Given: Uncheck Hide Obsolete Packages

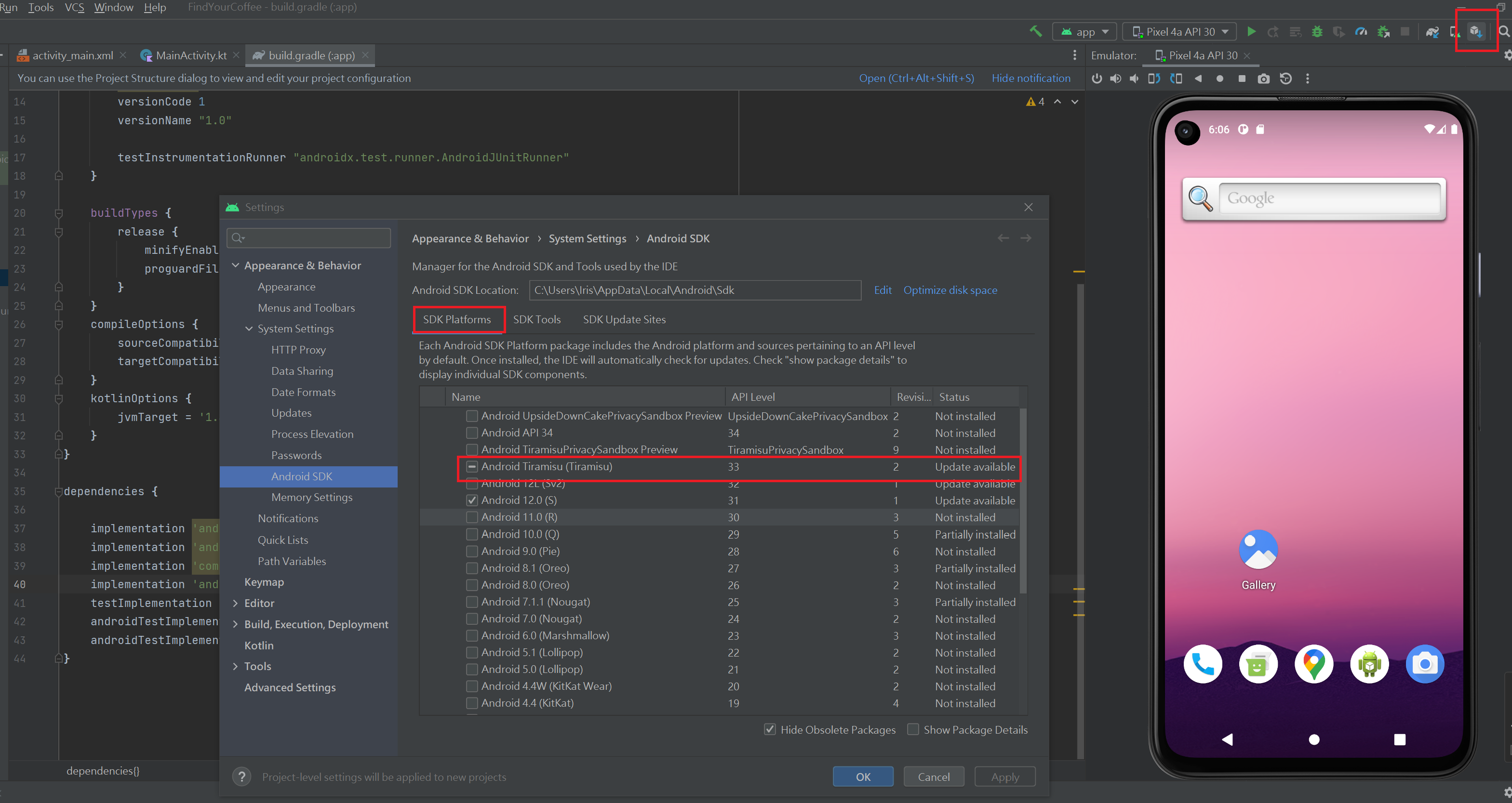Looking at the screenshot, I should pyautogui.click(x=770, y=729).
